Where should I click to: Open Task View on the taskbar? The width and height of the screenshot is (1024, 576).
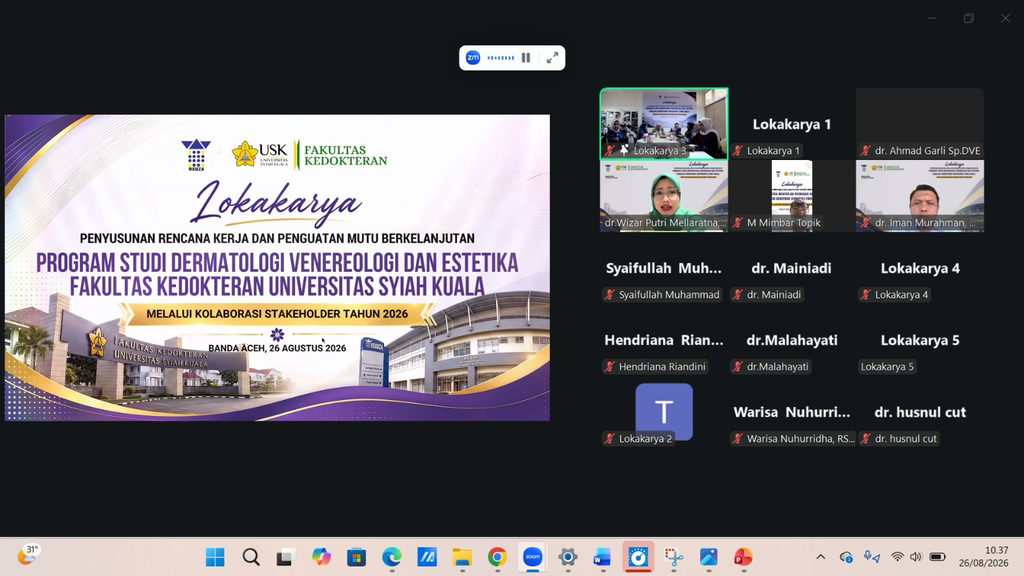[x=285, y=557]
